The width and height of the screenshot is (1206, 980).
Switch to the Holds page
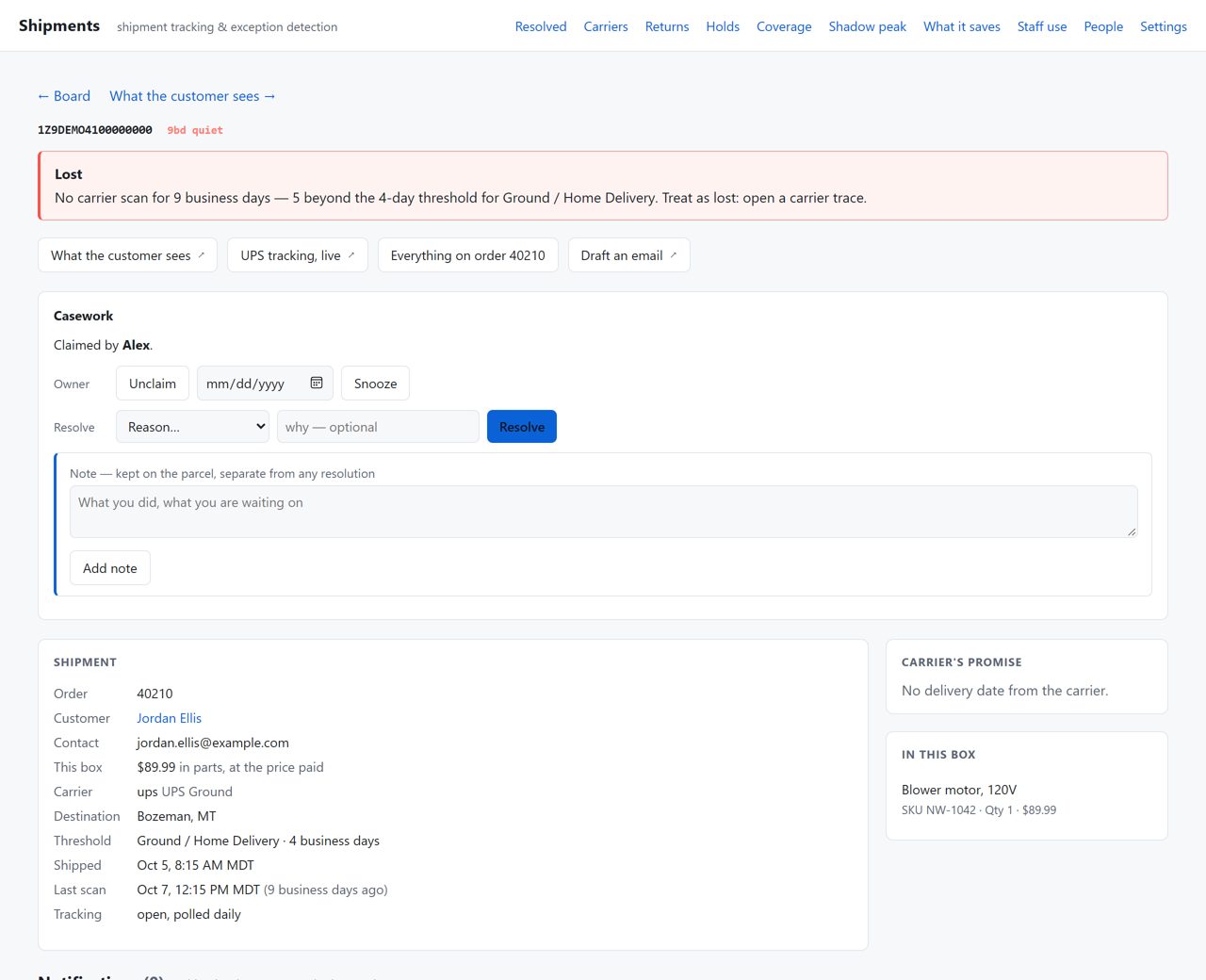pos(723,26)
